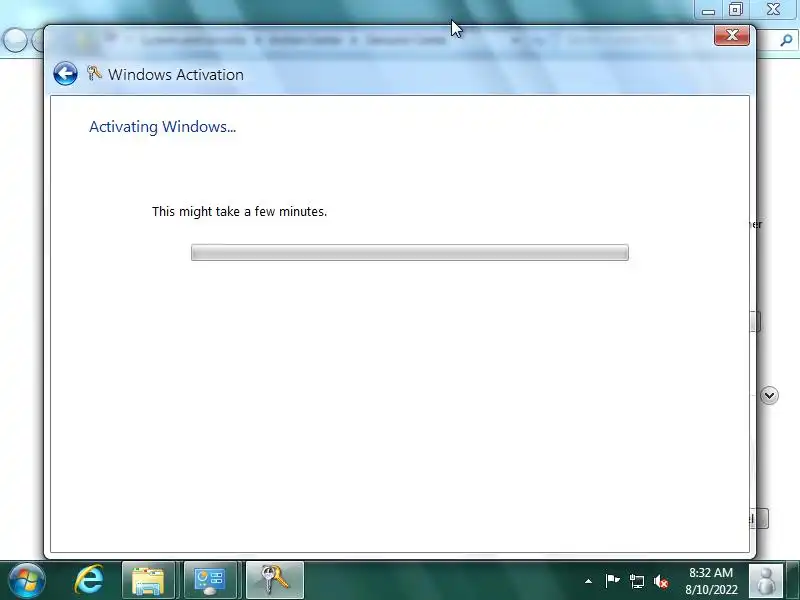This screenshot has width=800, height=600.
Task: Go back using the blue arrow button
Action: pos(65,74)
